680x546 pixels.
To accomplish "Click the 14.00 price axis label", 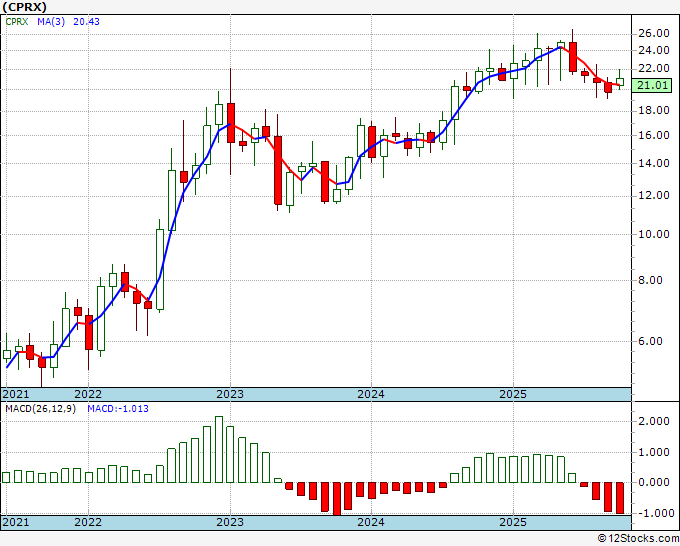I will point(654,163).
